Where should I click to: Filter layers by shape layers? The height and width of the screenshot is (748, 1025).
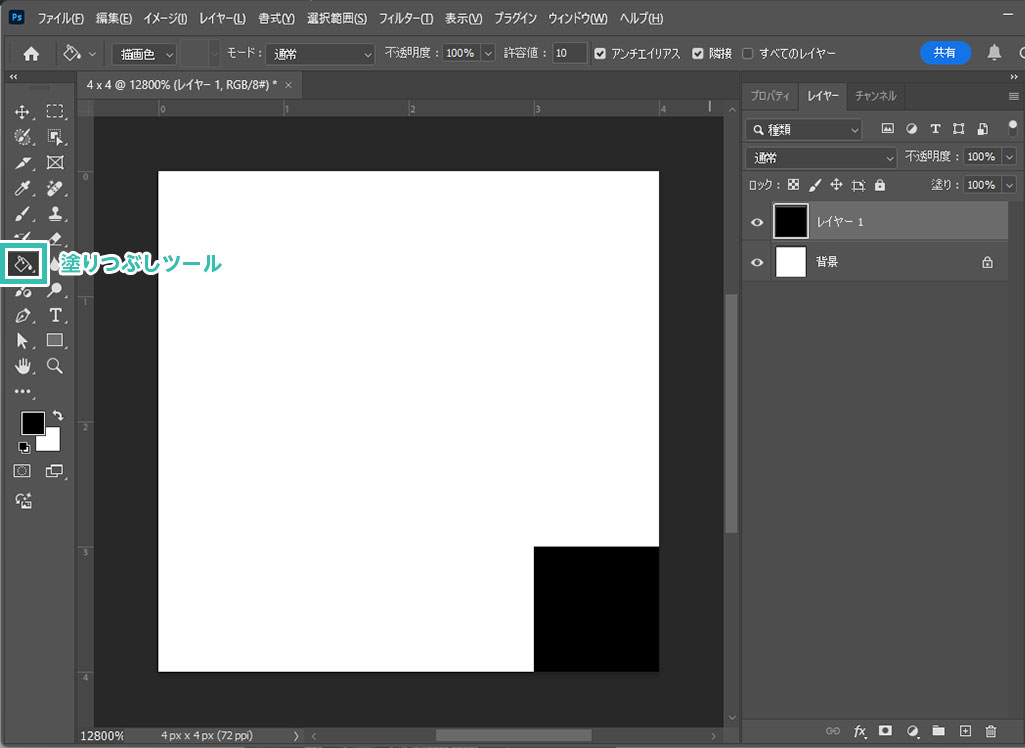click(x=958, y=129)
